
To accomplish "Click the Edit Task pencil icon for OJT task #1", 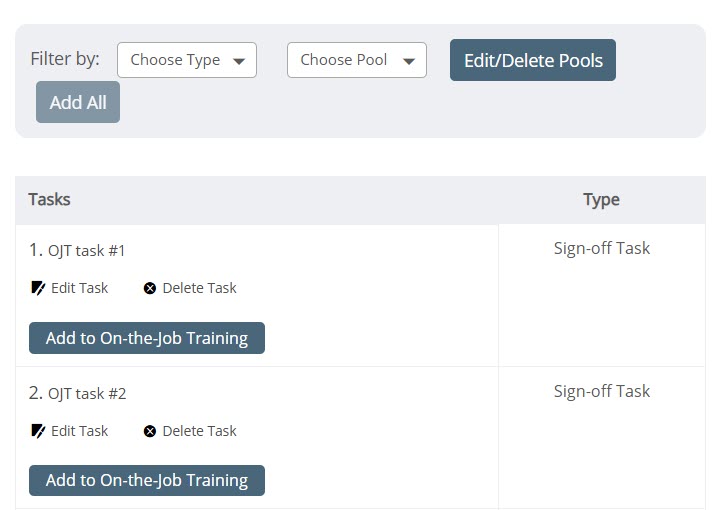I will tap(38, 288).
